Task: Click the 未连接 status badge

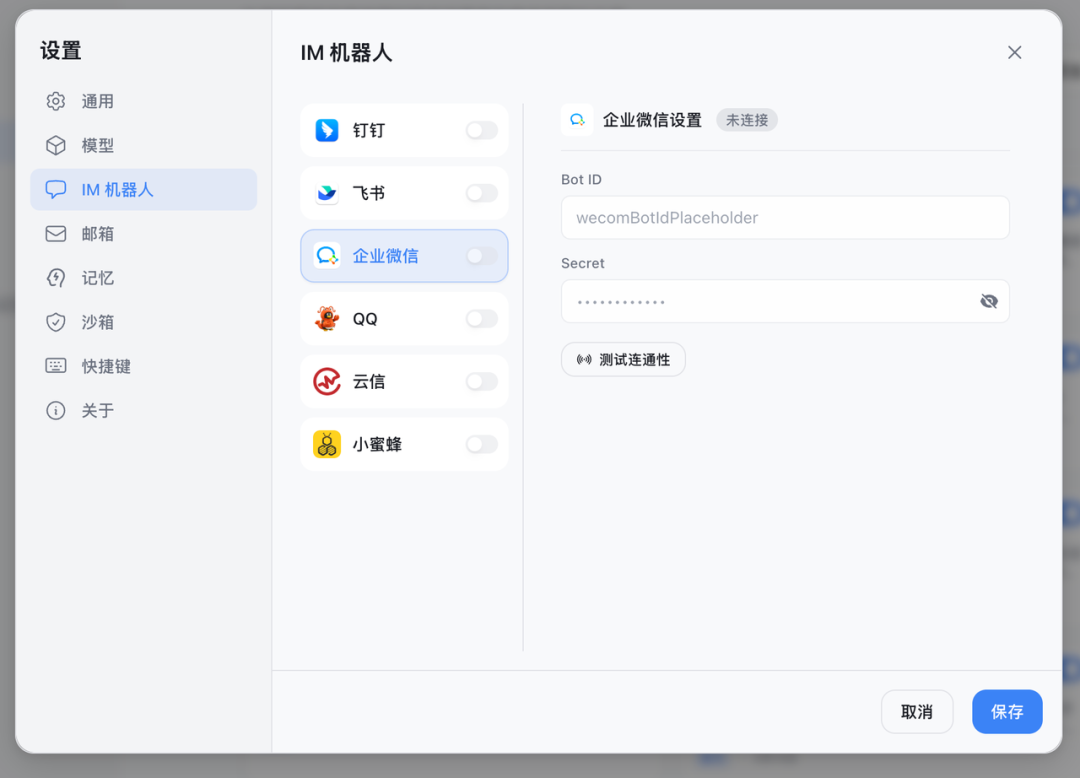Action: (x=747, y=120)
